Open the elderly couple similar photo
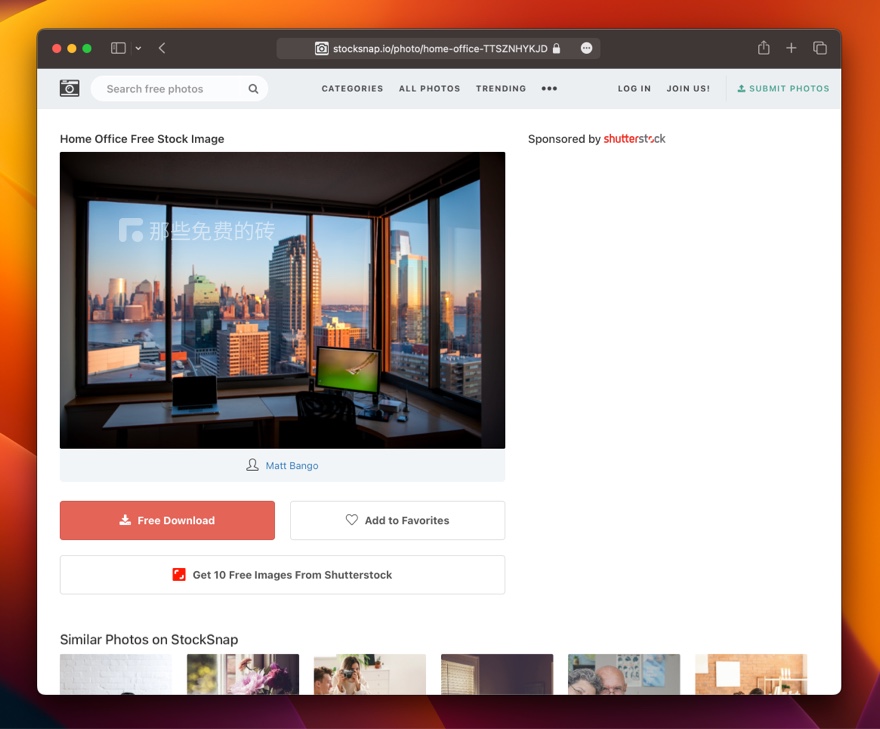The width and height of the screenshot is (880, 729). (624, 674)
